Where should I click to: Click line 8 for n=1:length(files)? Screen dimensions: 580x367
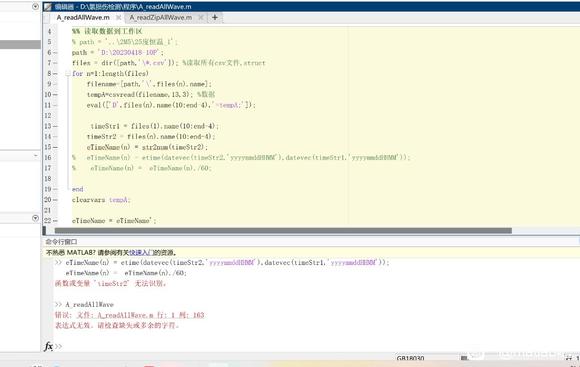[110, 74]
